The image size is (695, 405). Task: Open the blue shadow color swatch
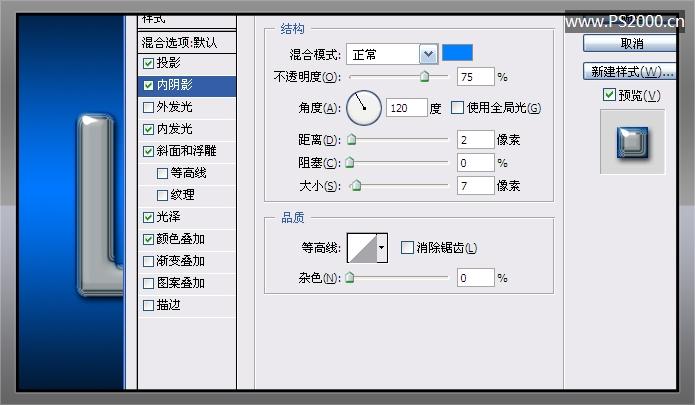coord(457,53)
